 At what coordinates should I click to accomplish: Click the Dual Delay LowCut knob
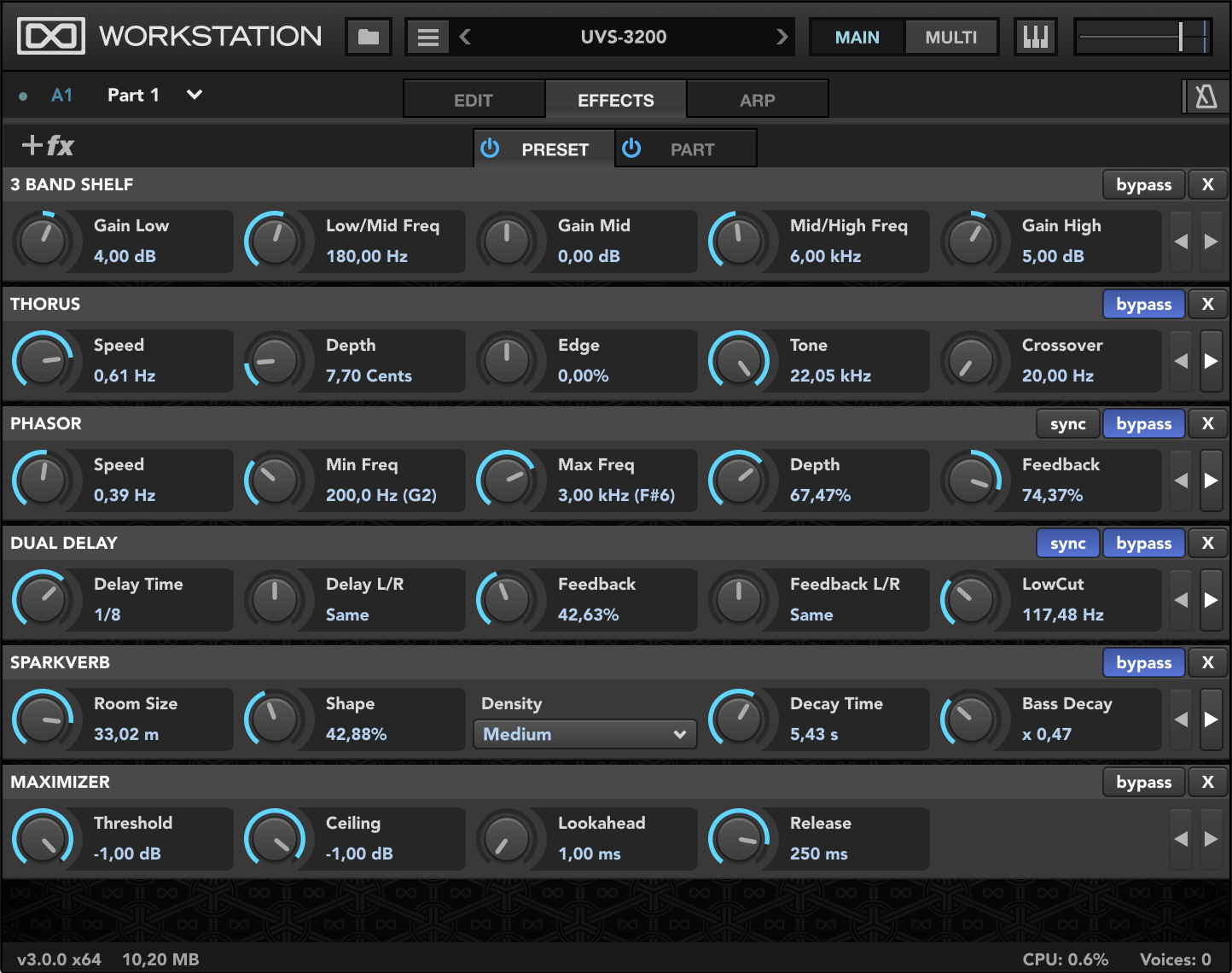(x=971, y=600)
